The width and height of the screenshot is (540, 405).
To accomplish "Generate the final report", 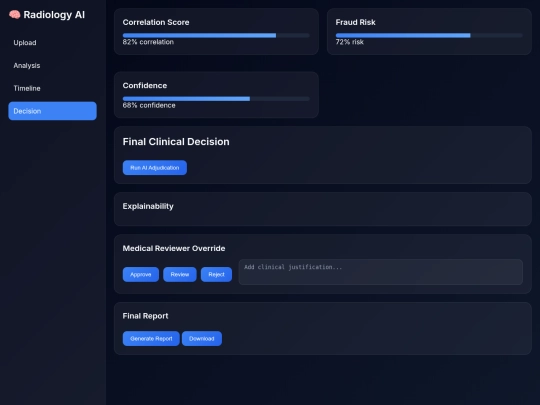I will (x=151, y=339).
